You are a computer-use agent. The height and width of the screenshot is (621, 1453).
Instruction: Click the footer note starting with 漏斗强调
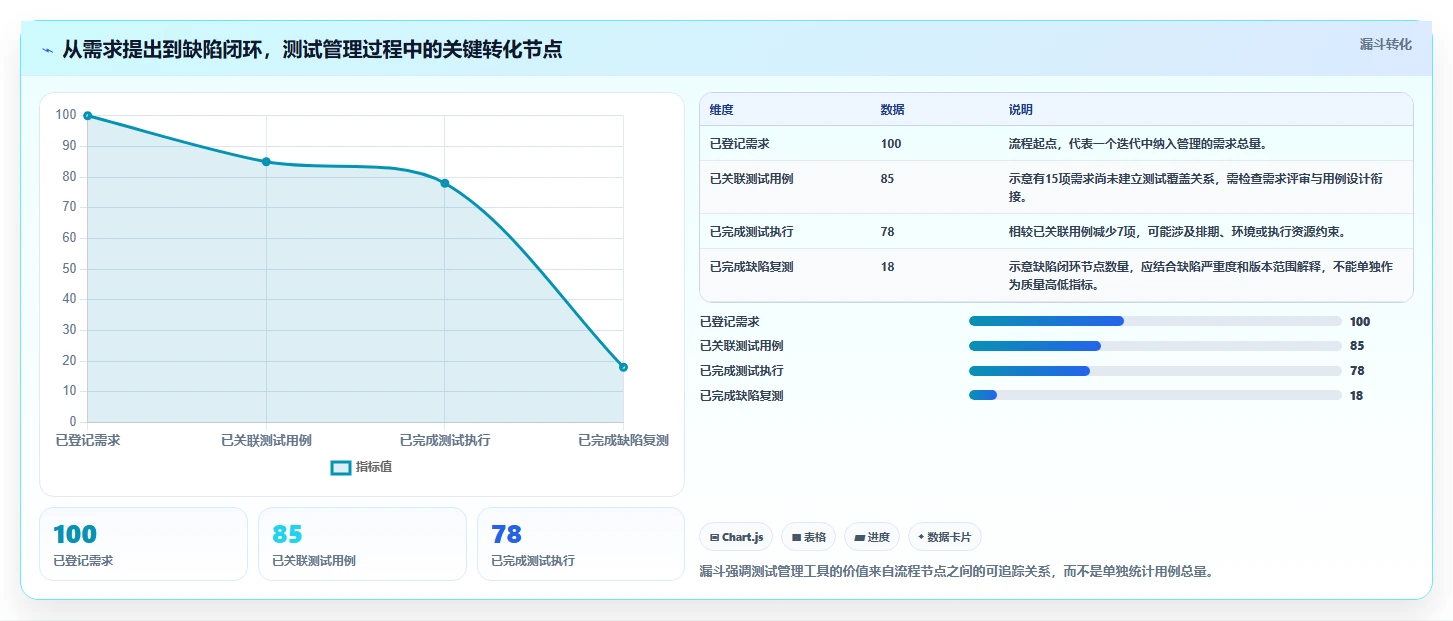(956, 572)
